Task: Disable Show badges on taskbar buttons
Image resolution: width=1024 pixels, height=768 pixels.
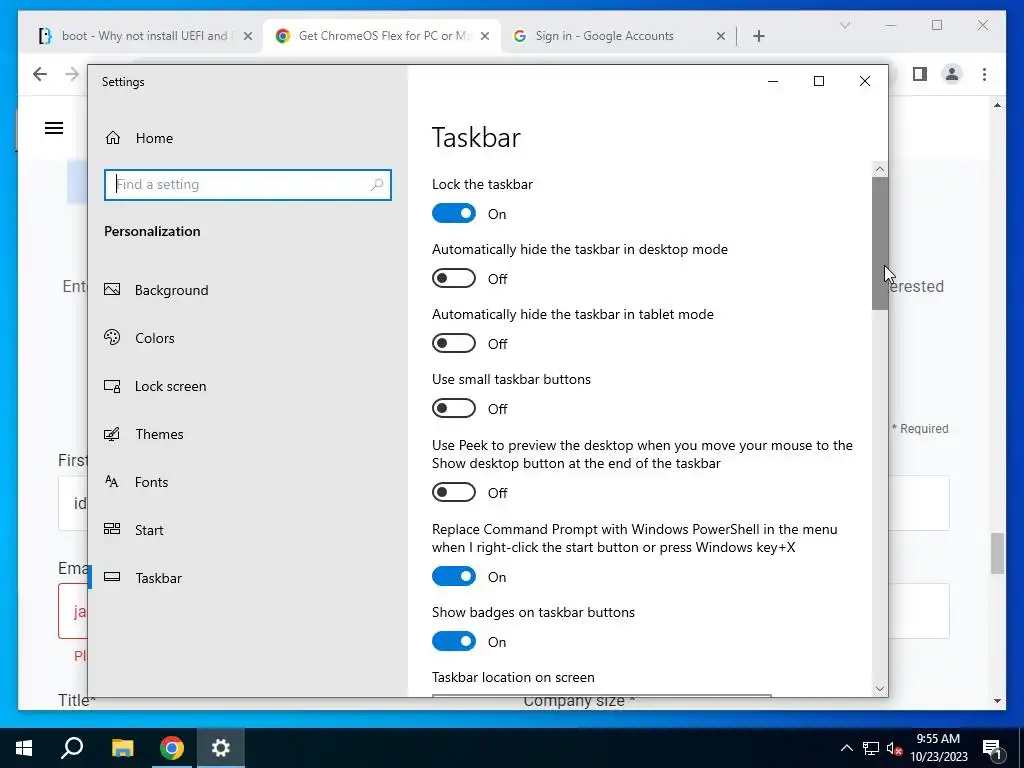Action: [454, 641]
